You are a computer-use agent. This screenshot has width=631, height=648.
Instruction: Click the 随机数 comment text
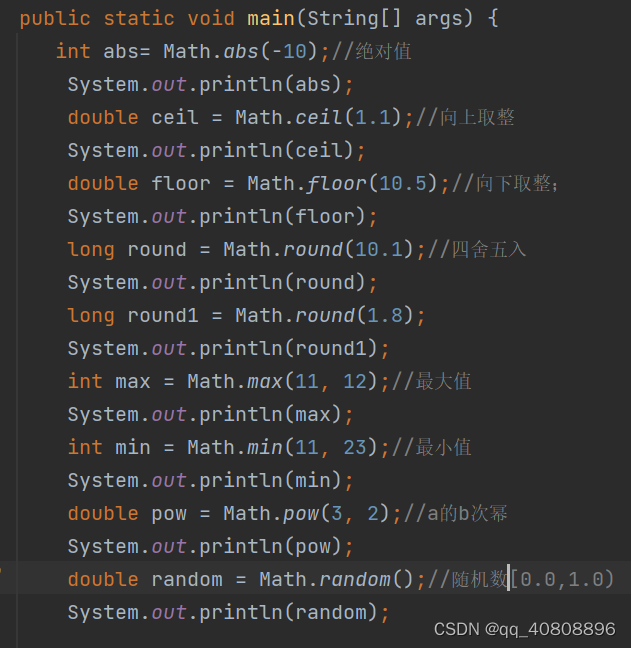[x=478, y=580]
